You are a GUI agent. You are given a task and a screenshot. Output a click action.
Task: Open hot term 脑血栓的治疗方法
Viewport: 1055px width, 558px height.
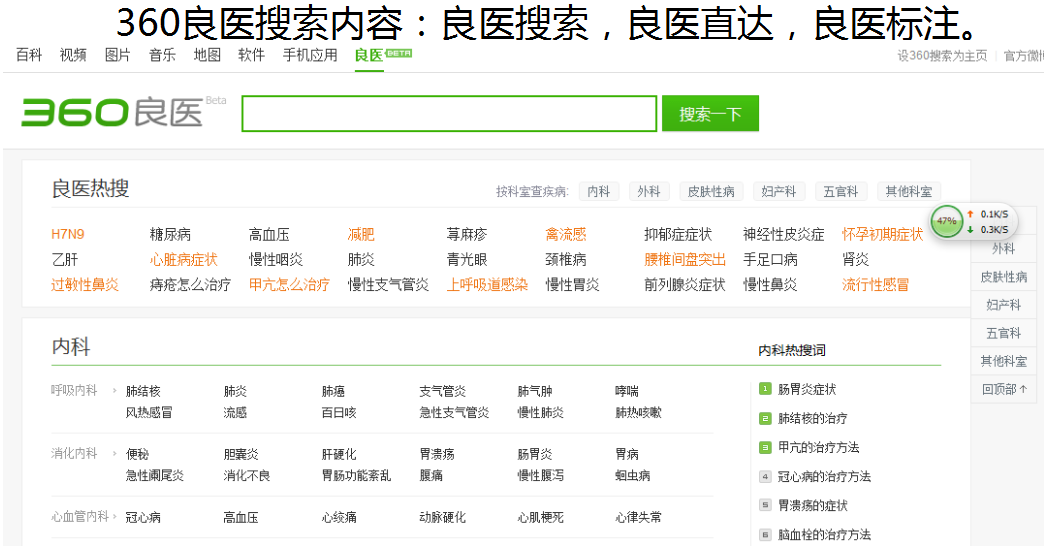[824, 534]
